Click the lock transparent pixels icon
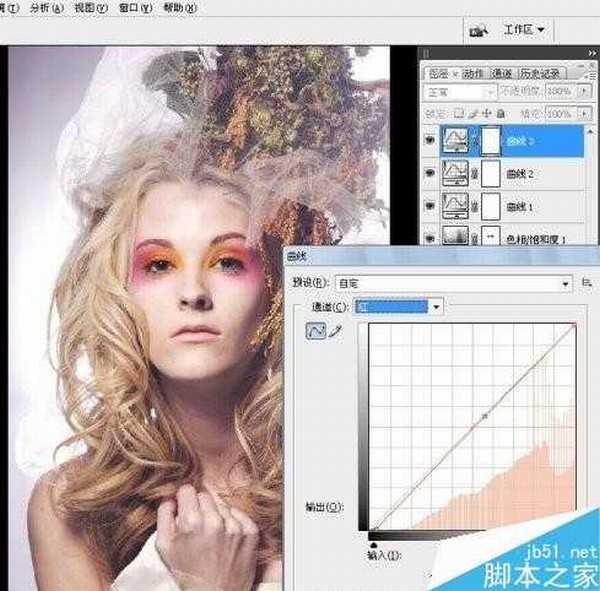Viewport: 600px width, 591px height. (458, 113)
